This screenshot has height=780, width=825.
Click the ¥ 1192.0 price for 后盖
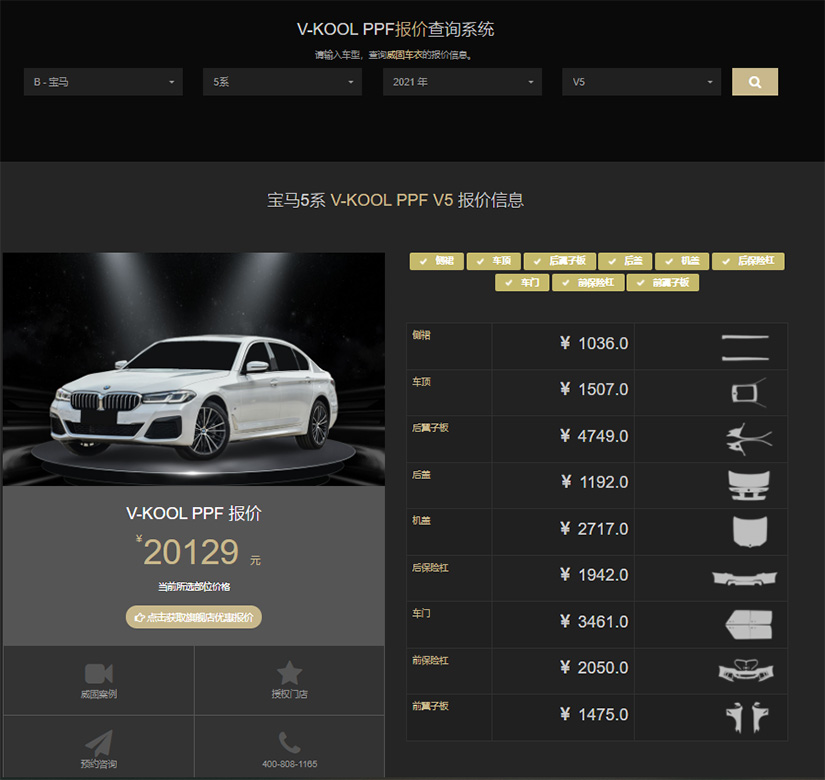[594, 482]
